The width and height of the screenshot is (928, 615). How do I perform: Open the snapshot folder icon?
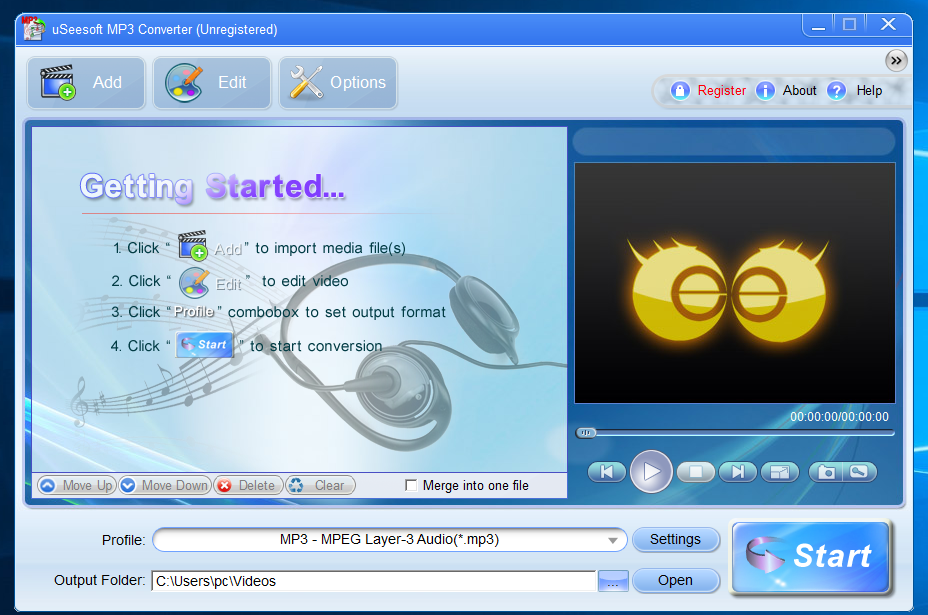[859, 472]
